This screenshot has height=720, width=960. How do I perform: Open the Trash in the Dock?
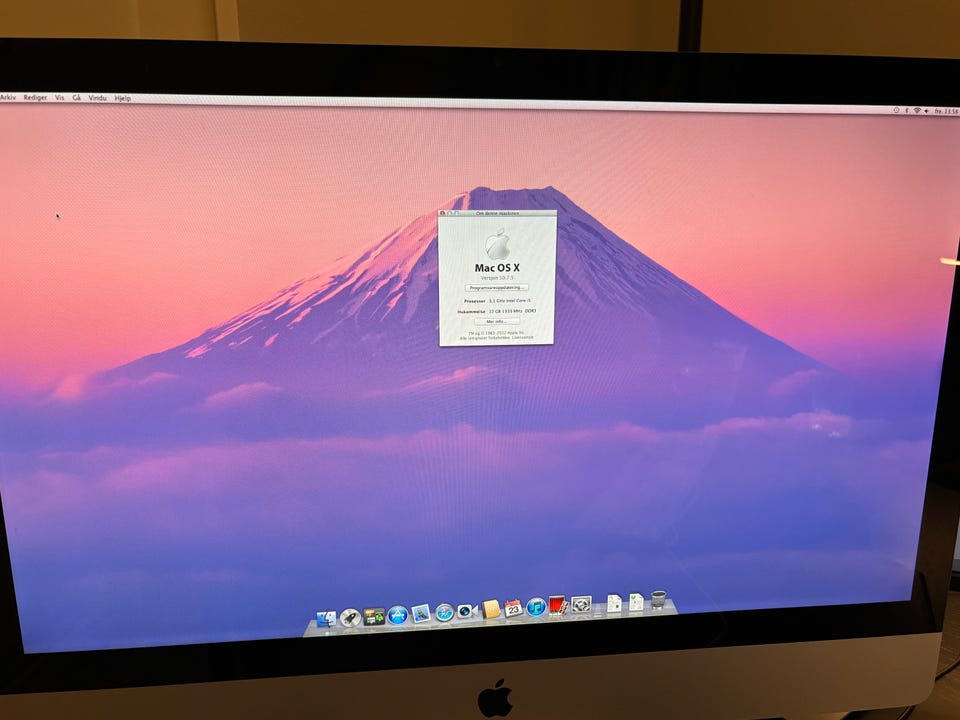658,599
